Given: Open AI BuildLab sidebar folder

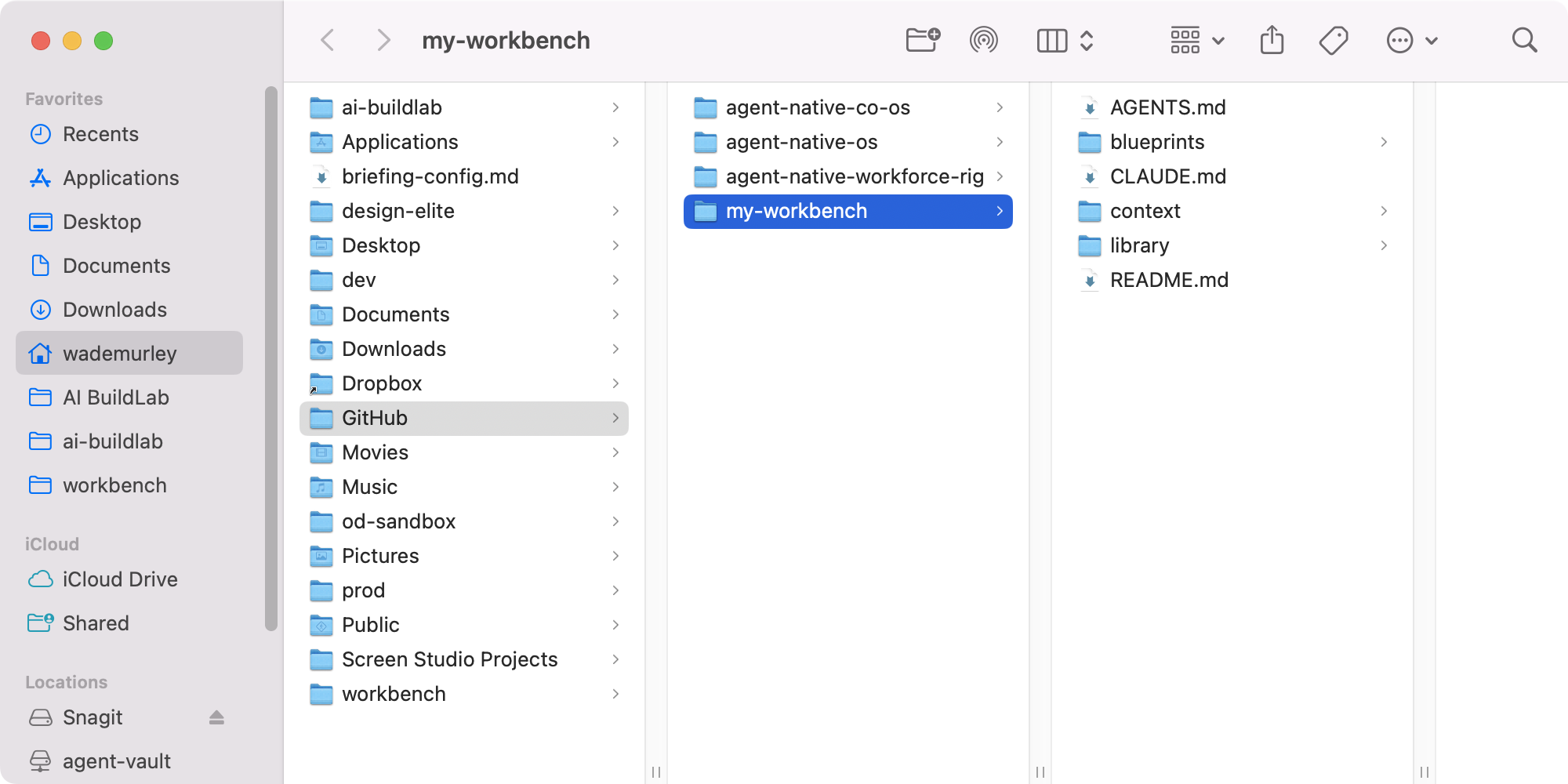Looking at the screenshot, I should (129, 397).
